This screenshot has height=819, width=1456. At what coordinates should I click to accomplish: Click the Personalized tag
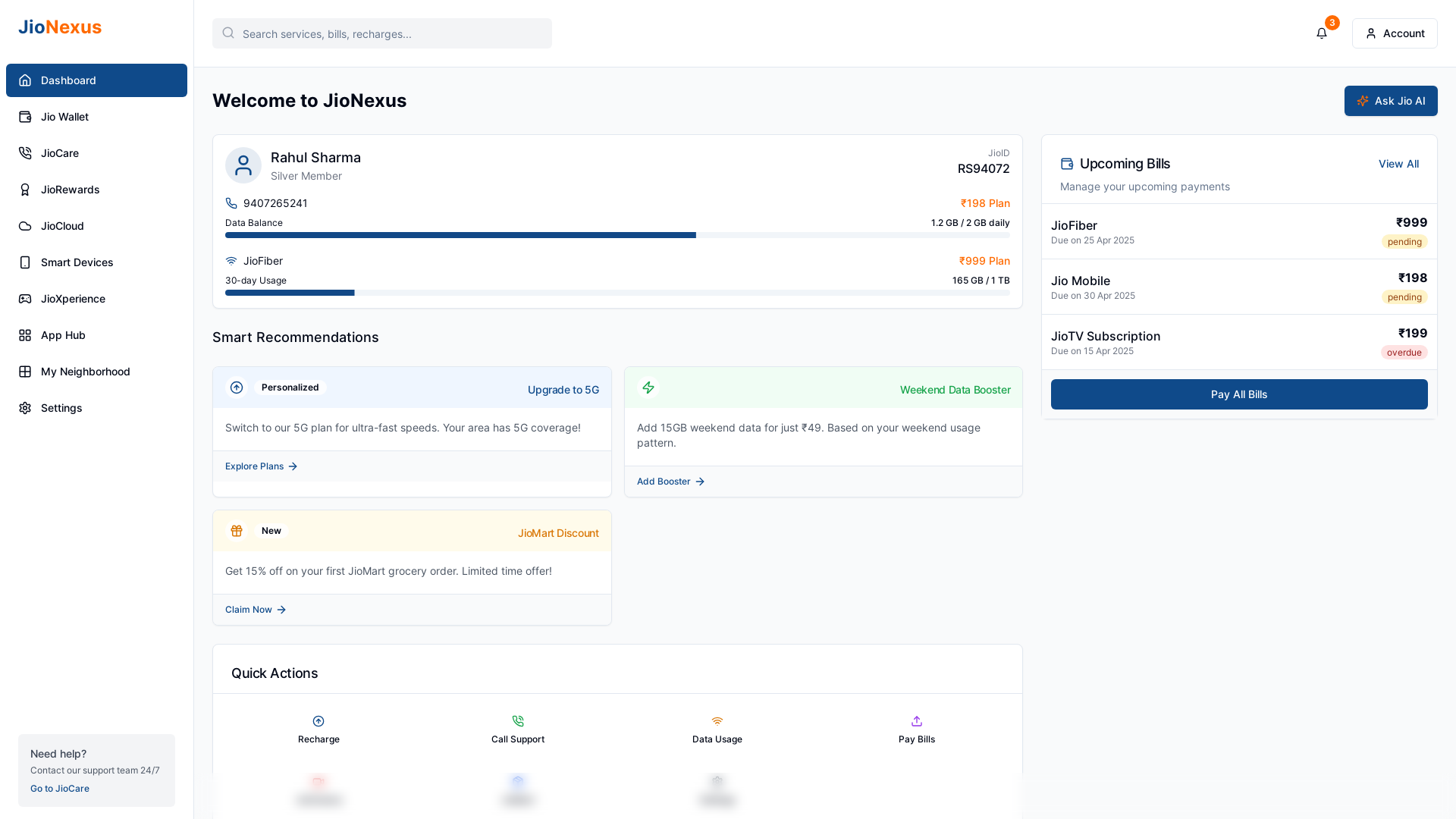click(x=290, y=388)
